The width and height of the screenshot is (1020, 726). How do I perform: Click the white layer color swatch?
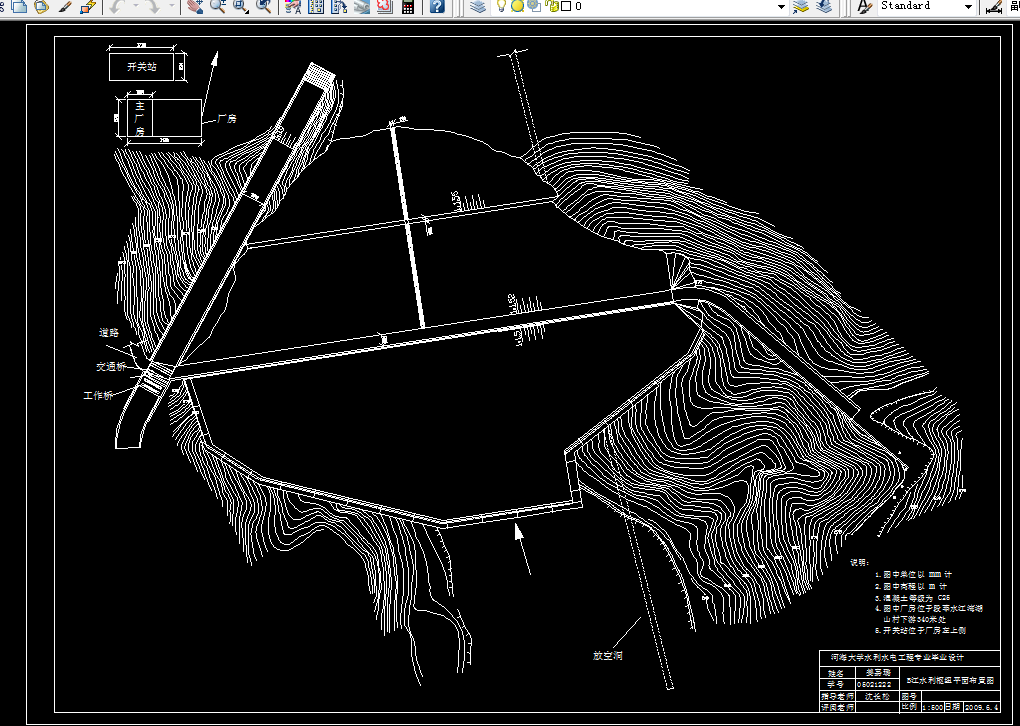click(566, 6)
